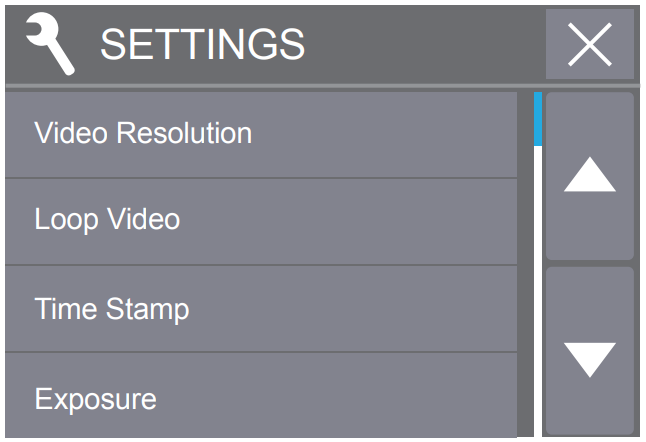Dismiss the settings panel via the X icon
Screen dimensions: 646x442
590,44
